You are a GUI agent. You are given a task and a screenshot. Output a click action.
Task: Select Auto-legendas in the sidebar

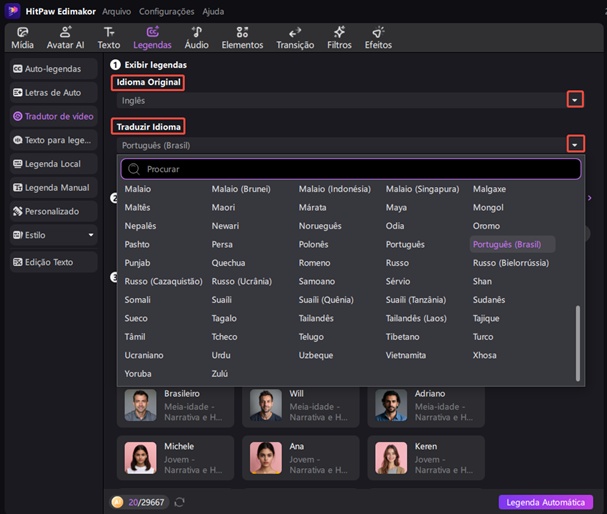pyautogui.click(x=53, y=69)
